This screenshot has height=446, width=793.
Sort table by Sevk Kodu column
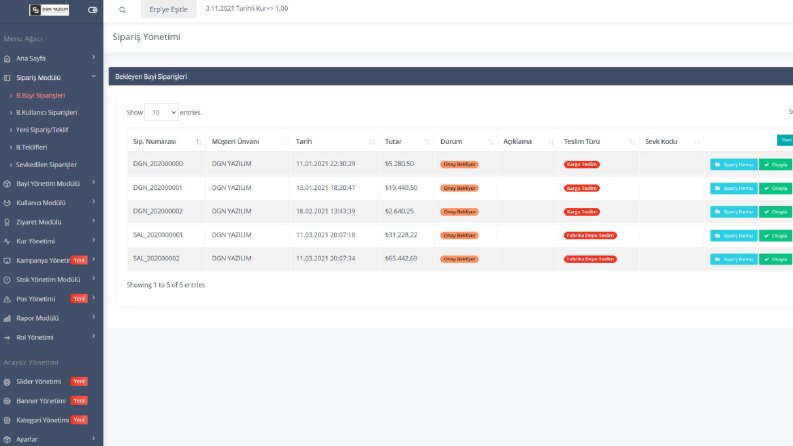(x=672, y=142)
